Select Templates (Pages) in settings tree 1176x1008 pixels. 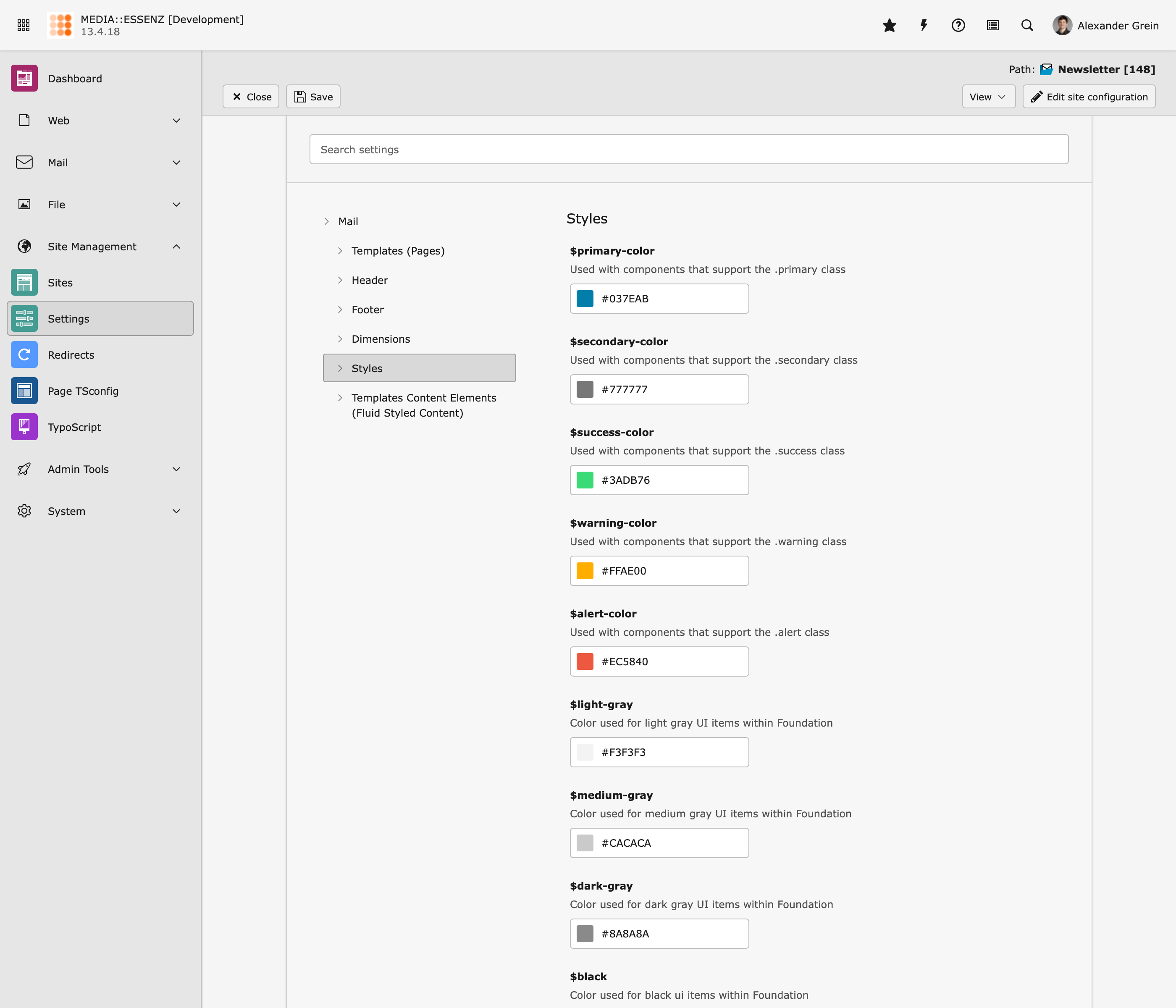coord(397,251)
